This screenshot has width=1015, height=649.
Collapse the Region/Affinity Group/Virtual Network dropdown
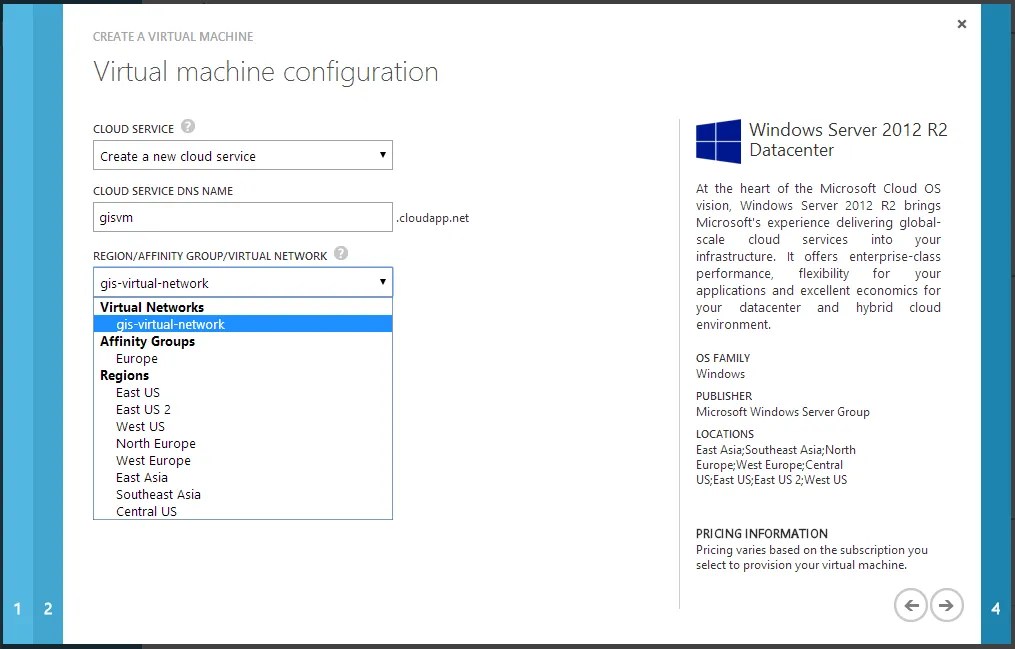pyautogui.click(x=243, y=282)
